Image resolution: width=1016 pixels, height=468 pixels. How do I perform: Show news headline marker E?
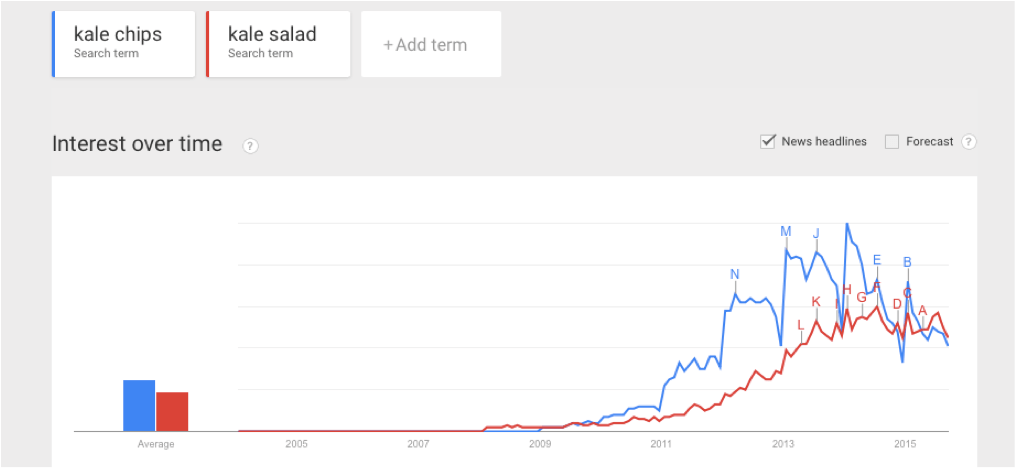click(877, 261)
